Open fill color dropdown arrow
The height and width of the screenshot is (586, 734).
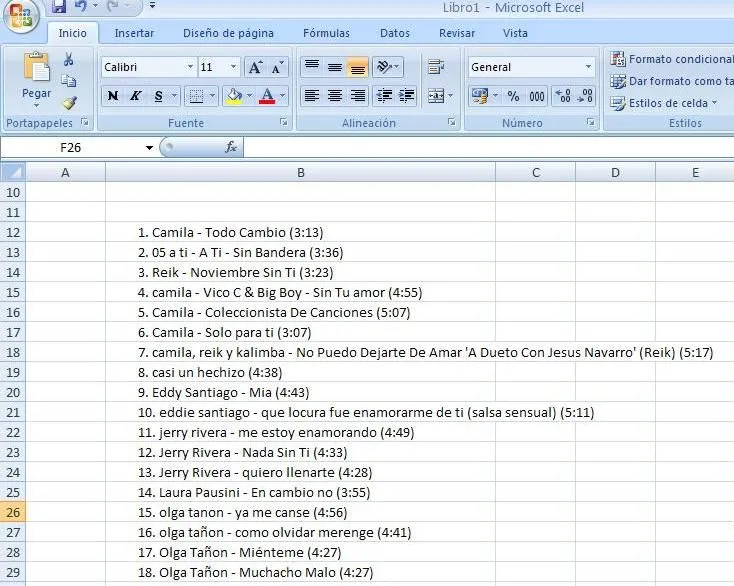click(x=250, y=96)
